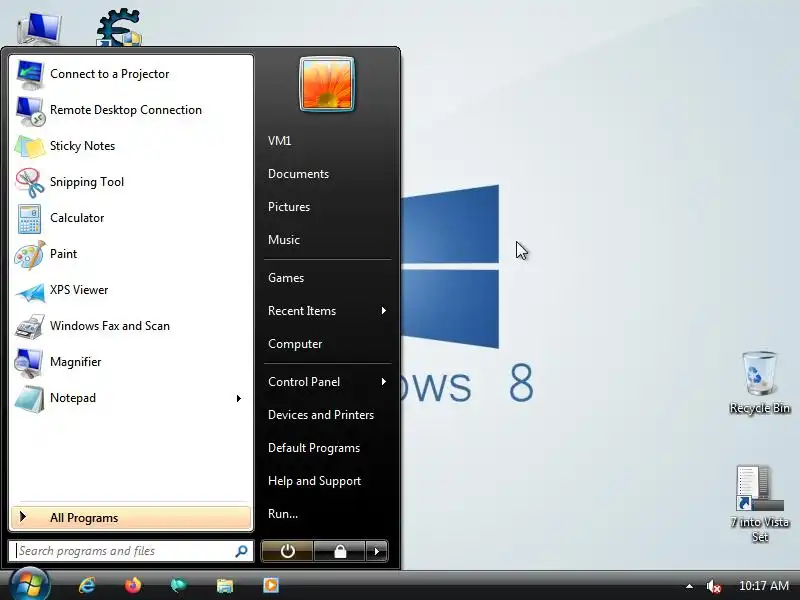Click the Sticky Notes label text
This screenshot has width=800, height=600.
point(82,146)
